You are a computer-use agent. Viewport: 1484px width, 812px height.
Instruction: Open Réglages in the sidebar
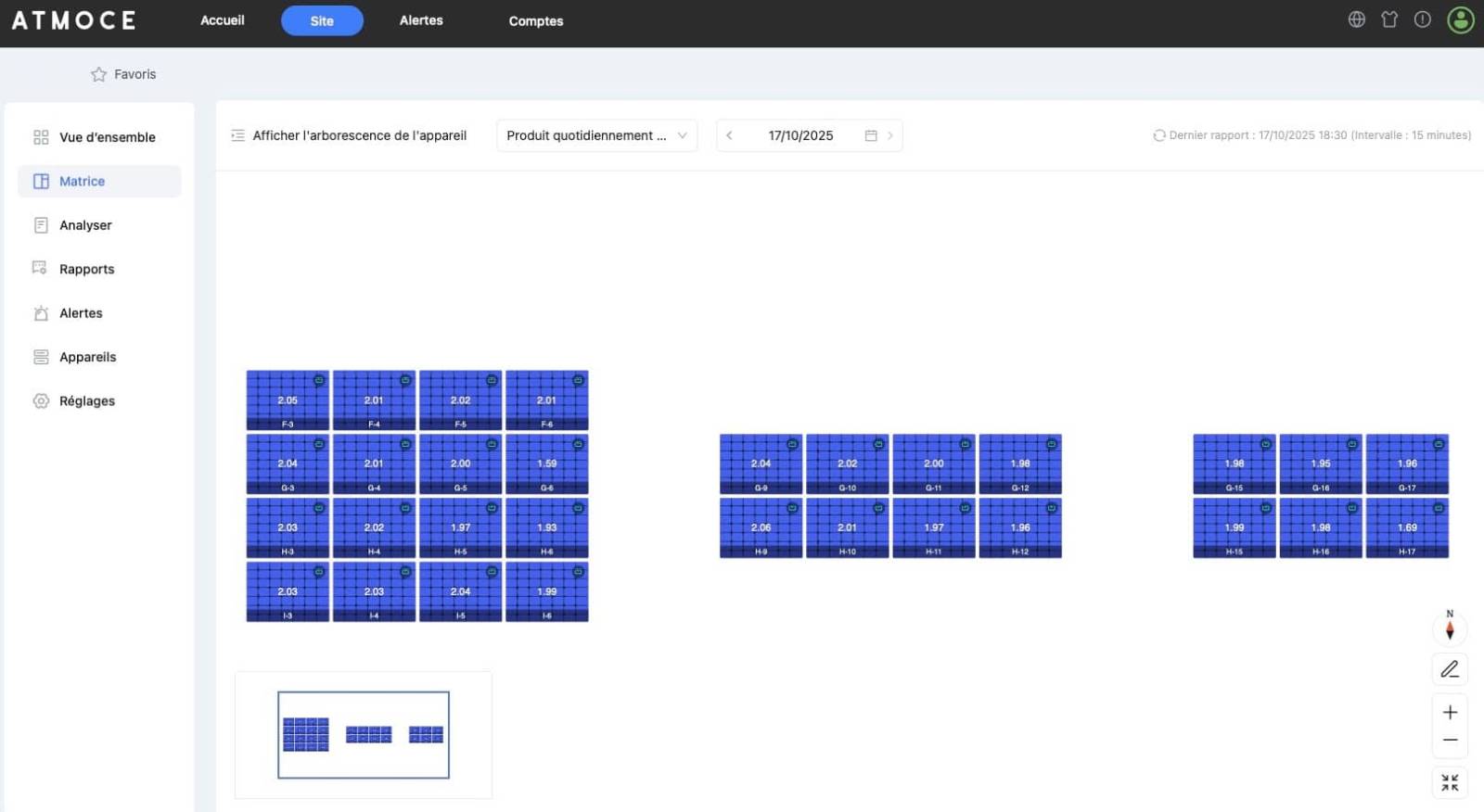tap(86, 401)
